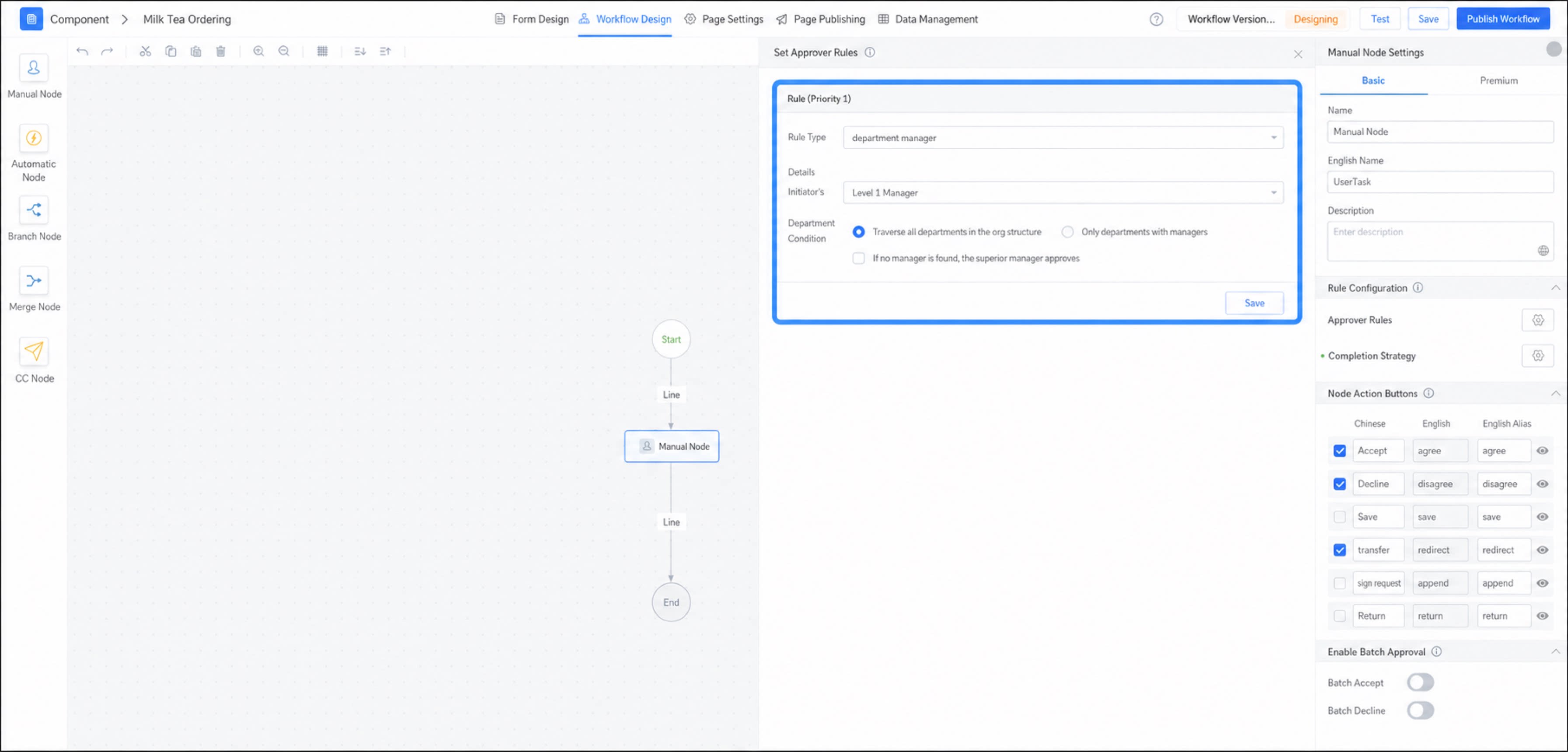Click the Enter description text field
The image size is (1568, 752).
click(1439, 241)
